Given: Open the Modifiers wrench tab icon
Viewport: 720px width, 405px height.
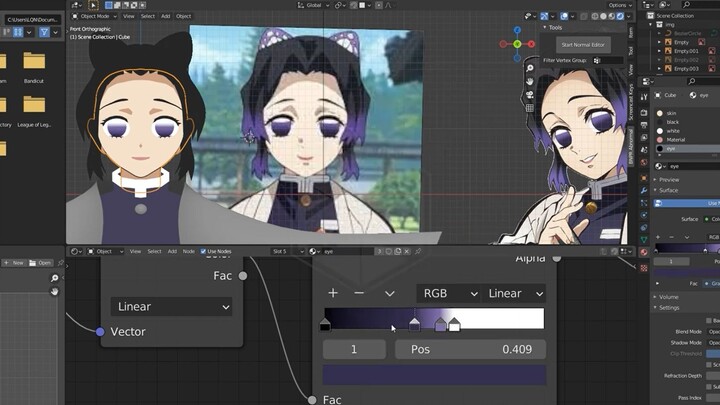Looking at the screenshot, I should tap(644, 191).
